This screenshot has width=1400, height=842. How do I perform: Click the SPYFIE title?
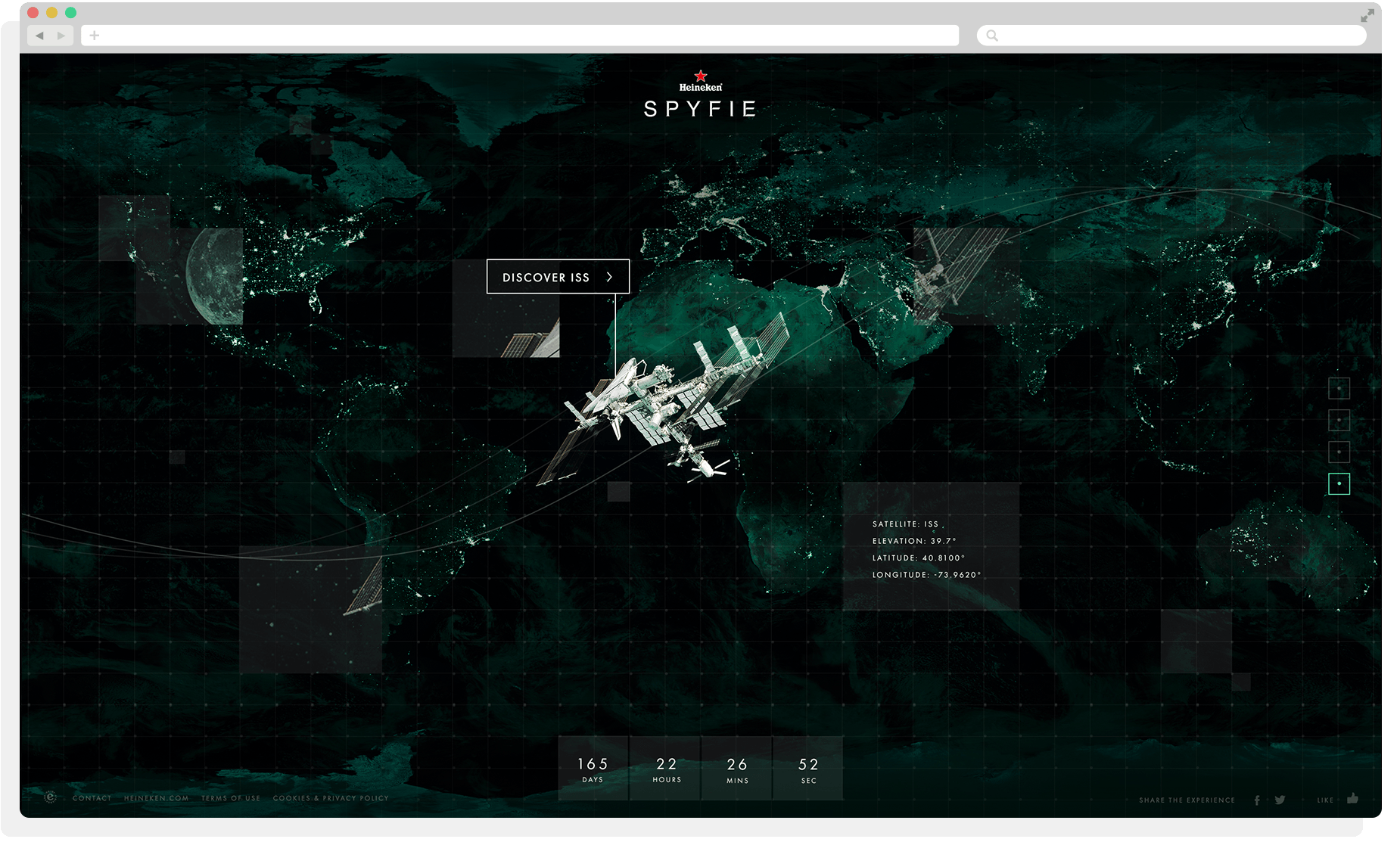[701, 109]
